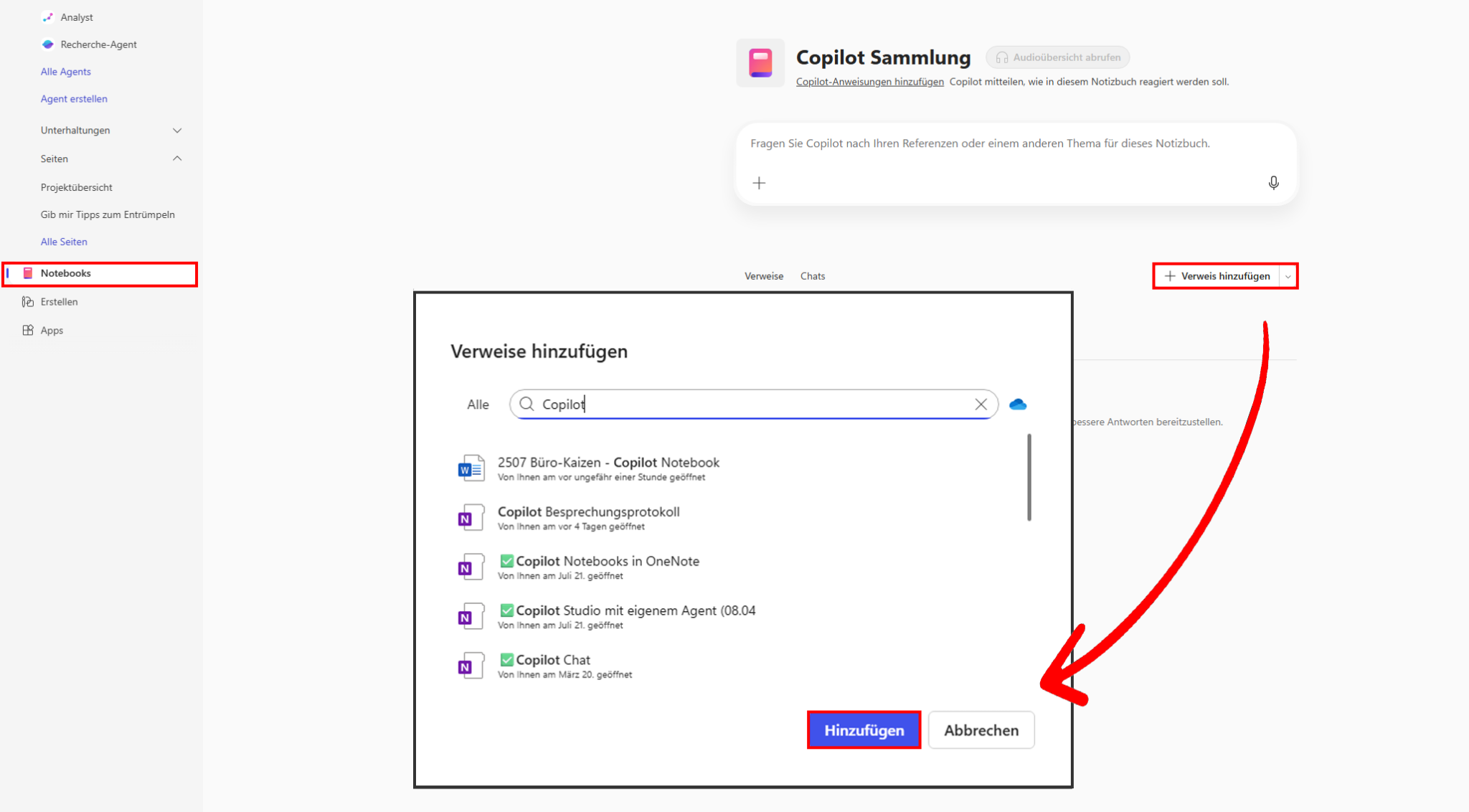Open Copilot-Anweisungen hinzufügen link

(x=870, y=81)
